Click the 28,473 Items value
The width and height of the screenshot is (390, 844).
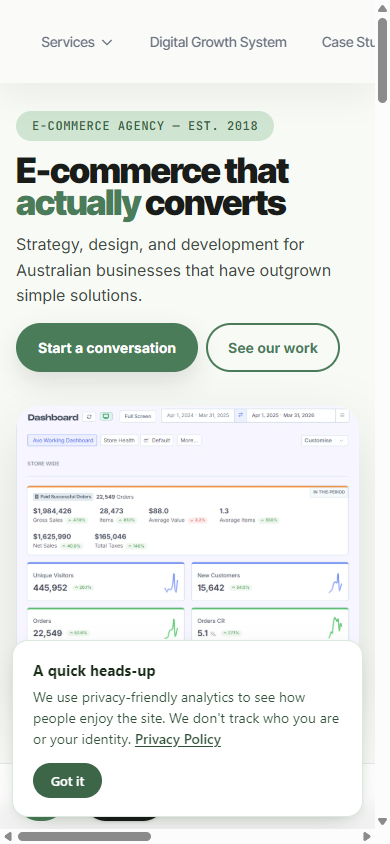coord(111,511)
